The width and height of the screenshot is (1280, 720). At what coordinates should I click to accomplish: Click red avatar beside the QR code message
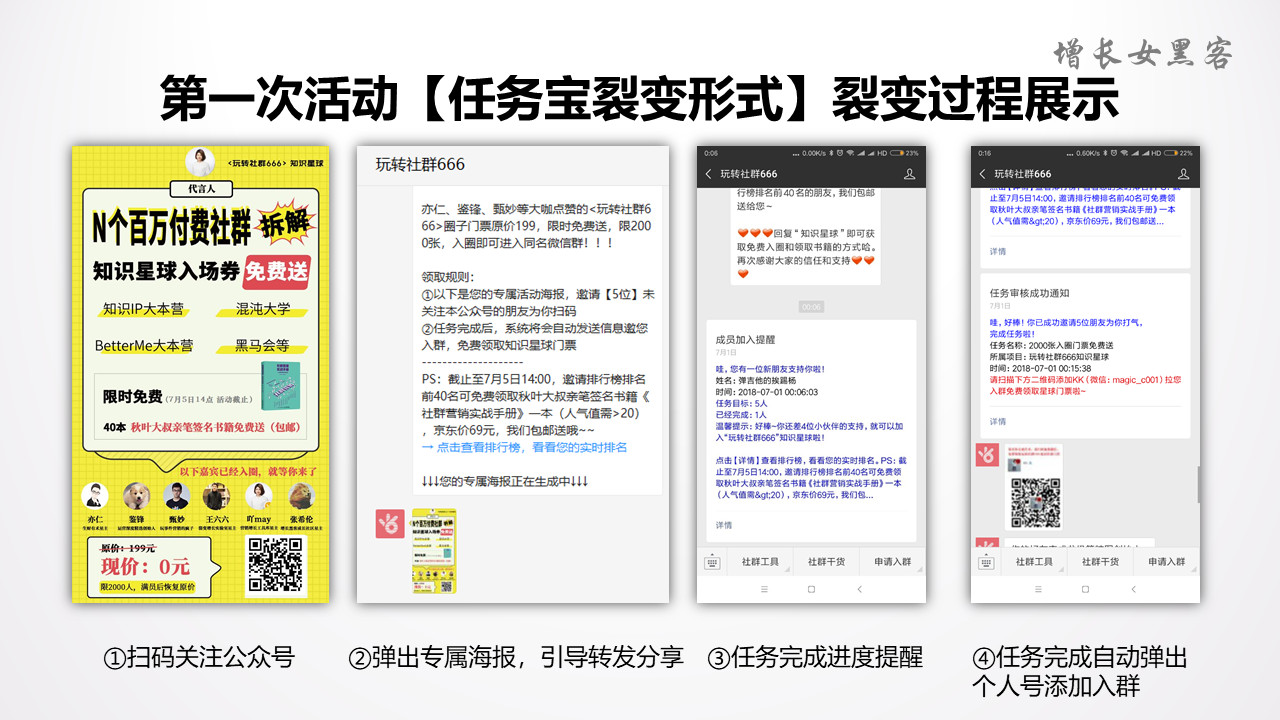pos(988,455)
